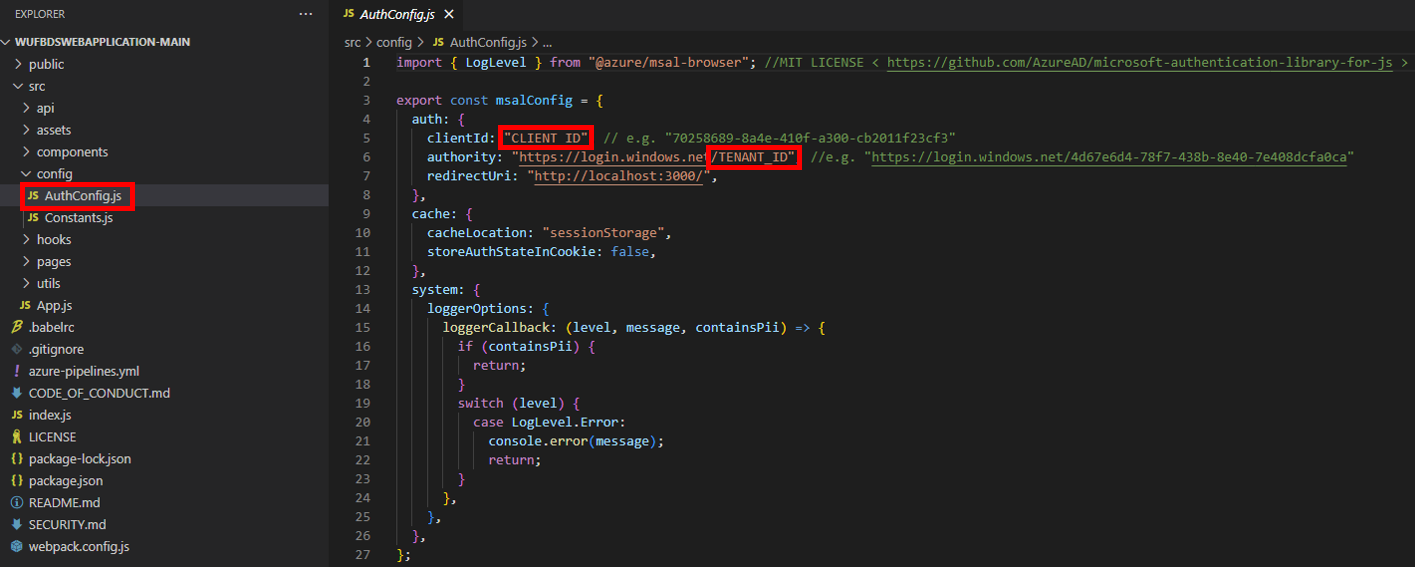Click the markdown icon beside CODE_OF_CONDUCT.md

point(17,393)
